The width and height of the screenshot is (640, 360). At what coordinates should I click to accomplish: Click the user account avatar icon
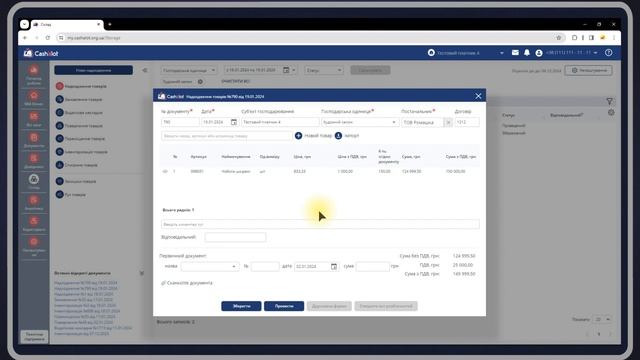pyautogui.click(x=539, y=53)
